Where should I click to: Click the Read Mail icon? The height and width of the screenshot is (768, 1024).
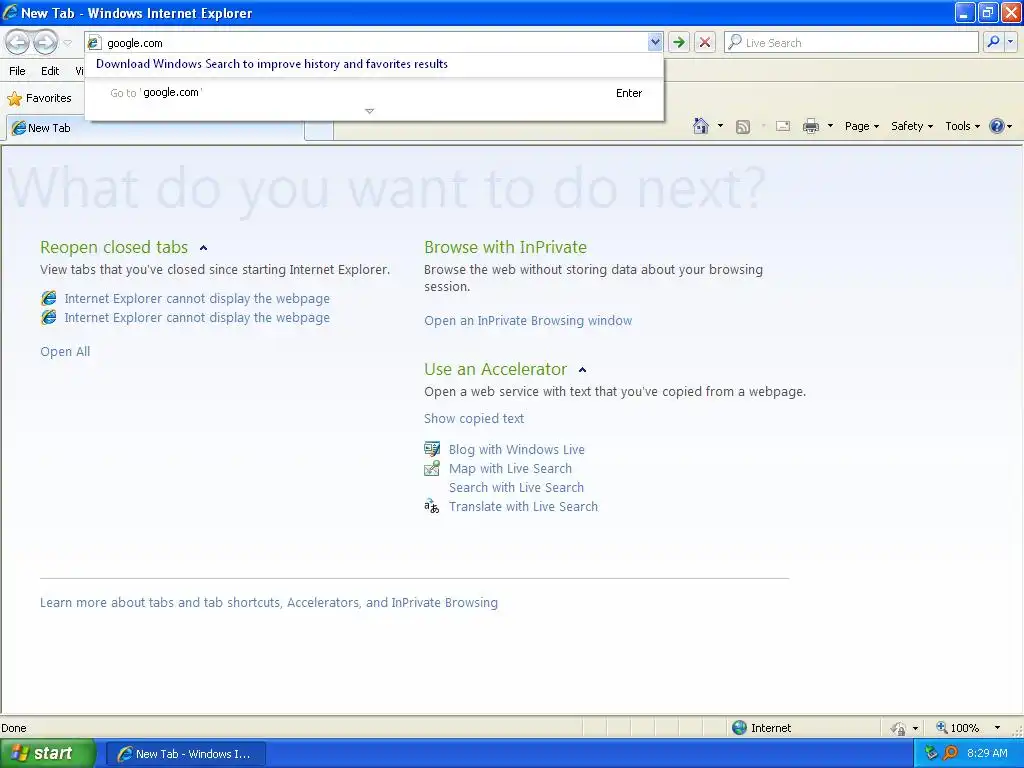[783, 126]
